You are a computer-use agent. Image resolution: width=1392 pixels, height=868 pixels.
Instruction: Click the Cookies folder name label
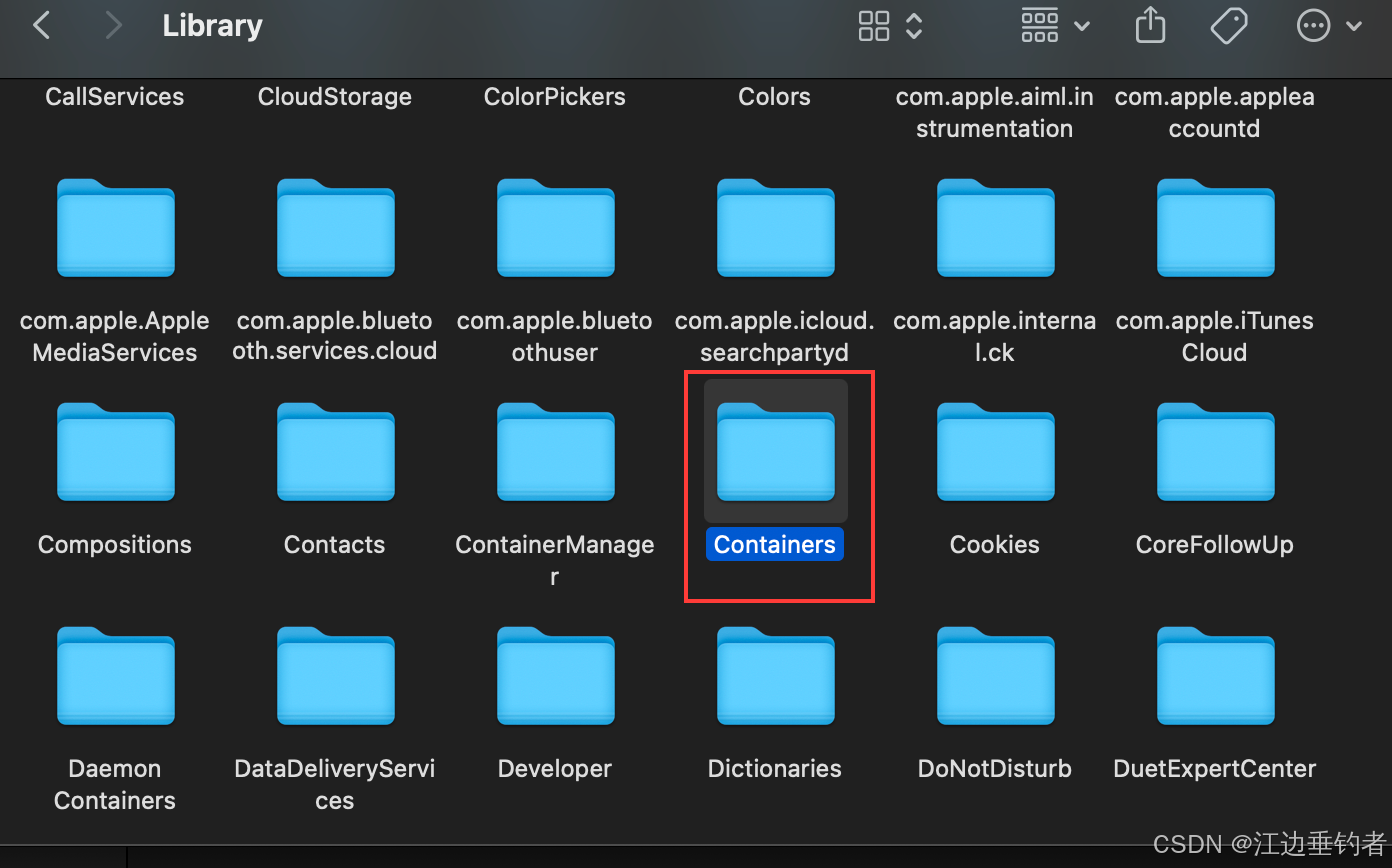995,545
